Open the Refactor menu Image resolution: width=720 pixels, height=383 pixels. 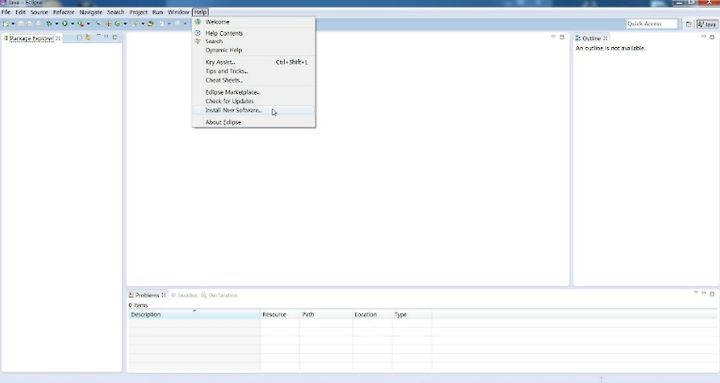63,12
